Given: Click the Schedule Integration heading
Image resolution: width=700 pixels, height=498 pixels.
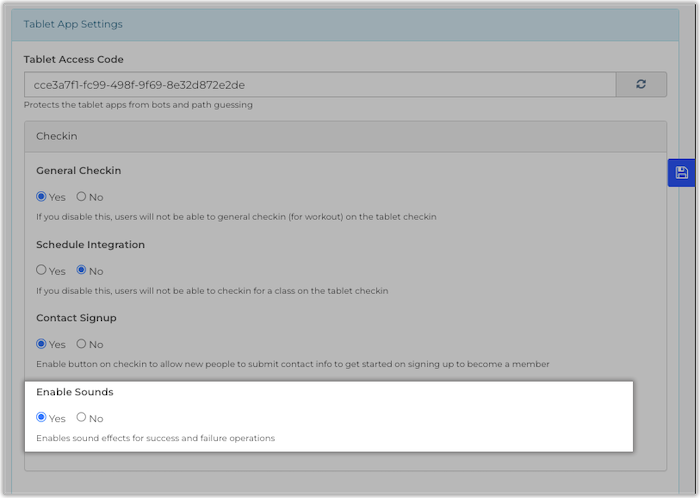Looking at the screenshot, I should (91, 245).
